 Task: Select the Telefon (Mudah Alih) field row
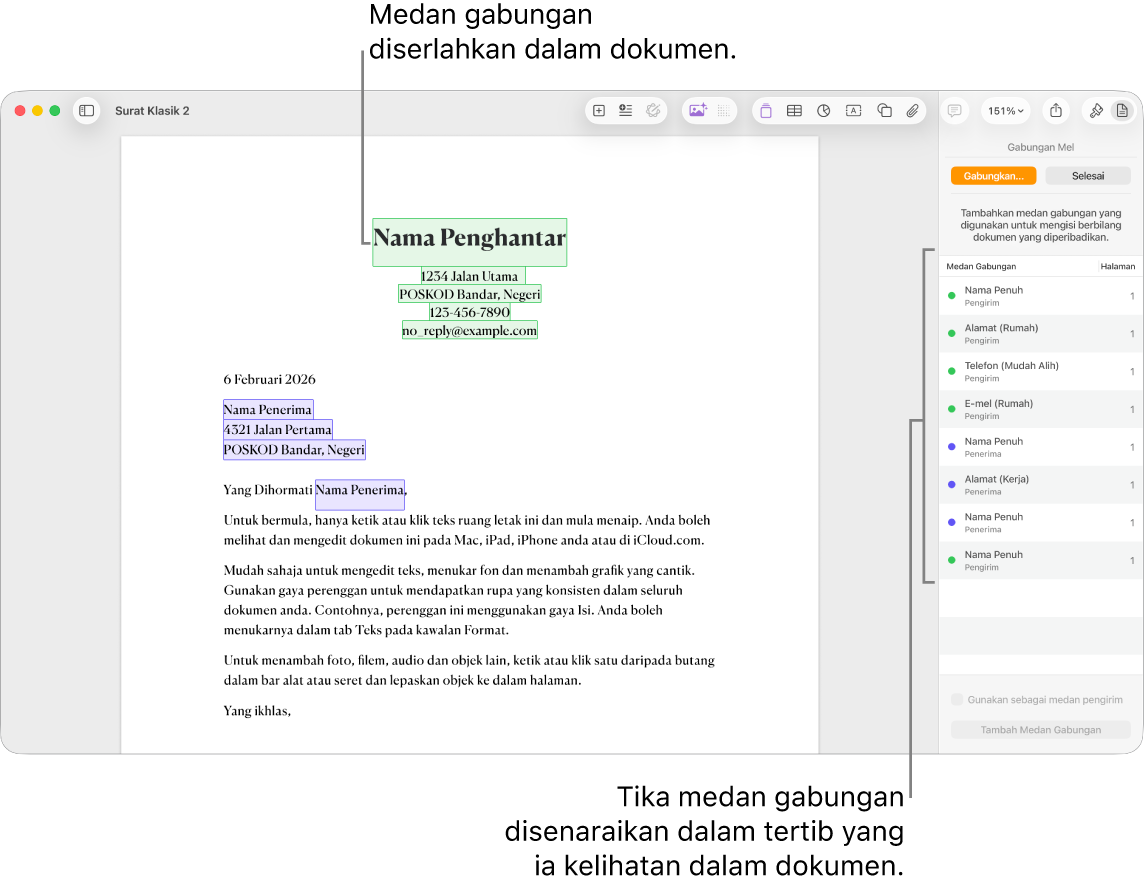pos(1041,371)
